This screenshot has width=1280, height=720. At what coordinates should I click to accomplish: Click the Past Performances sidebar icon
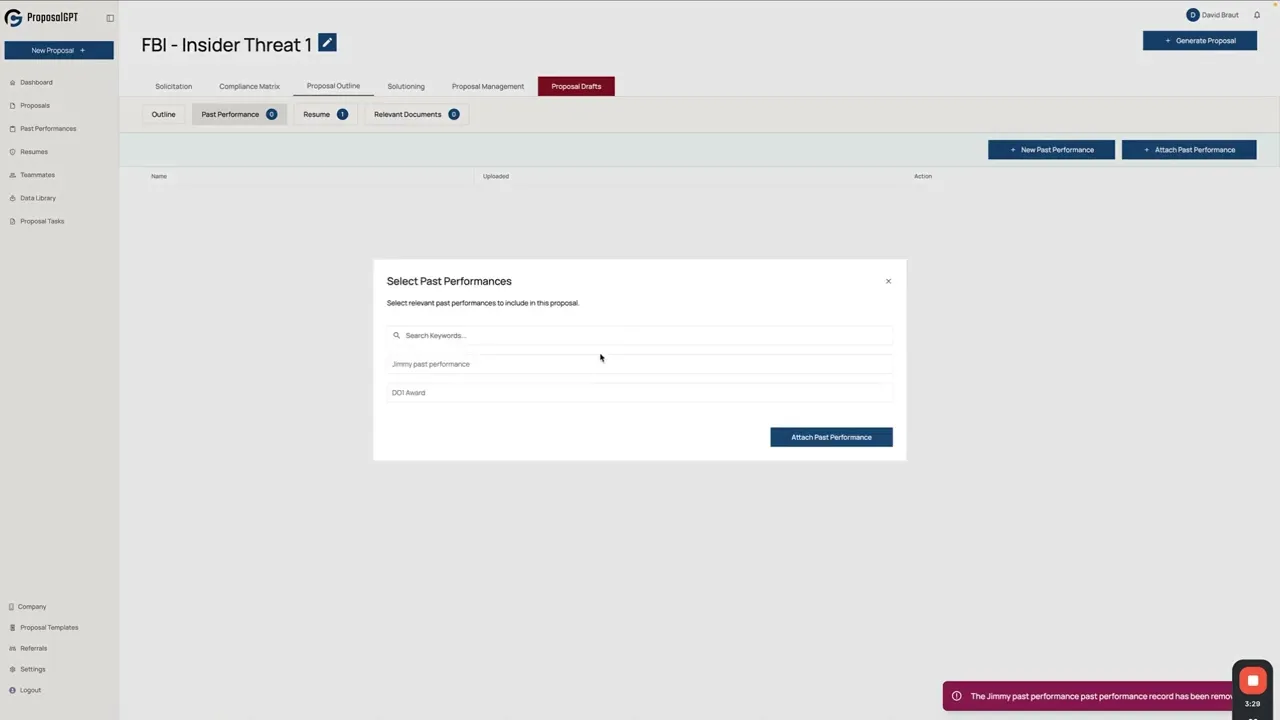click(12, 128)
